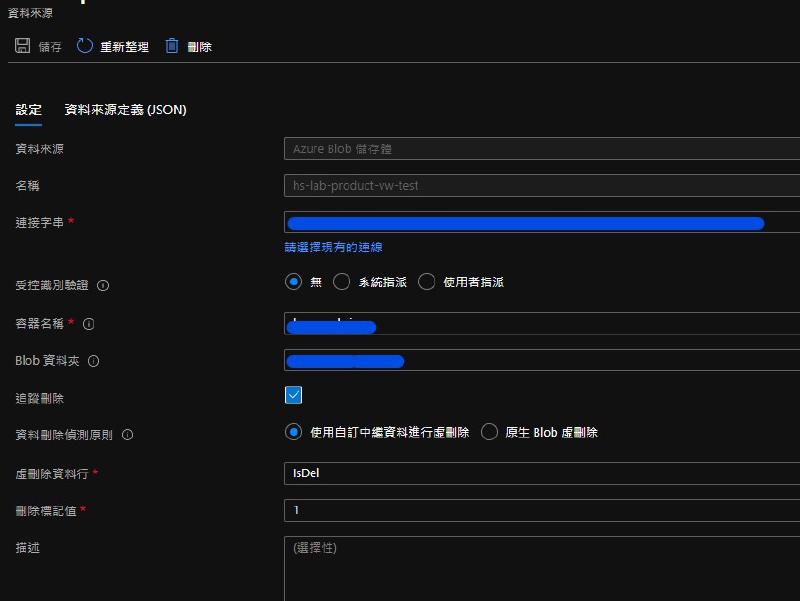Click info icon beside 資料刪除偵測原則
The image size is (800, 601).
point(127,435)
